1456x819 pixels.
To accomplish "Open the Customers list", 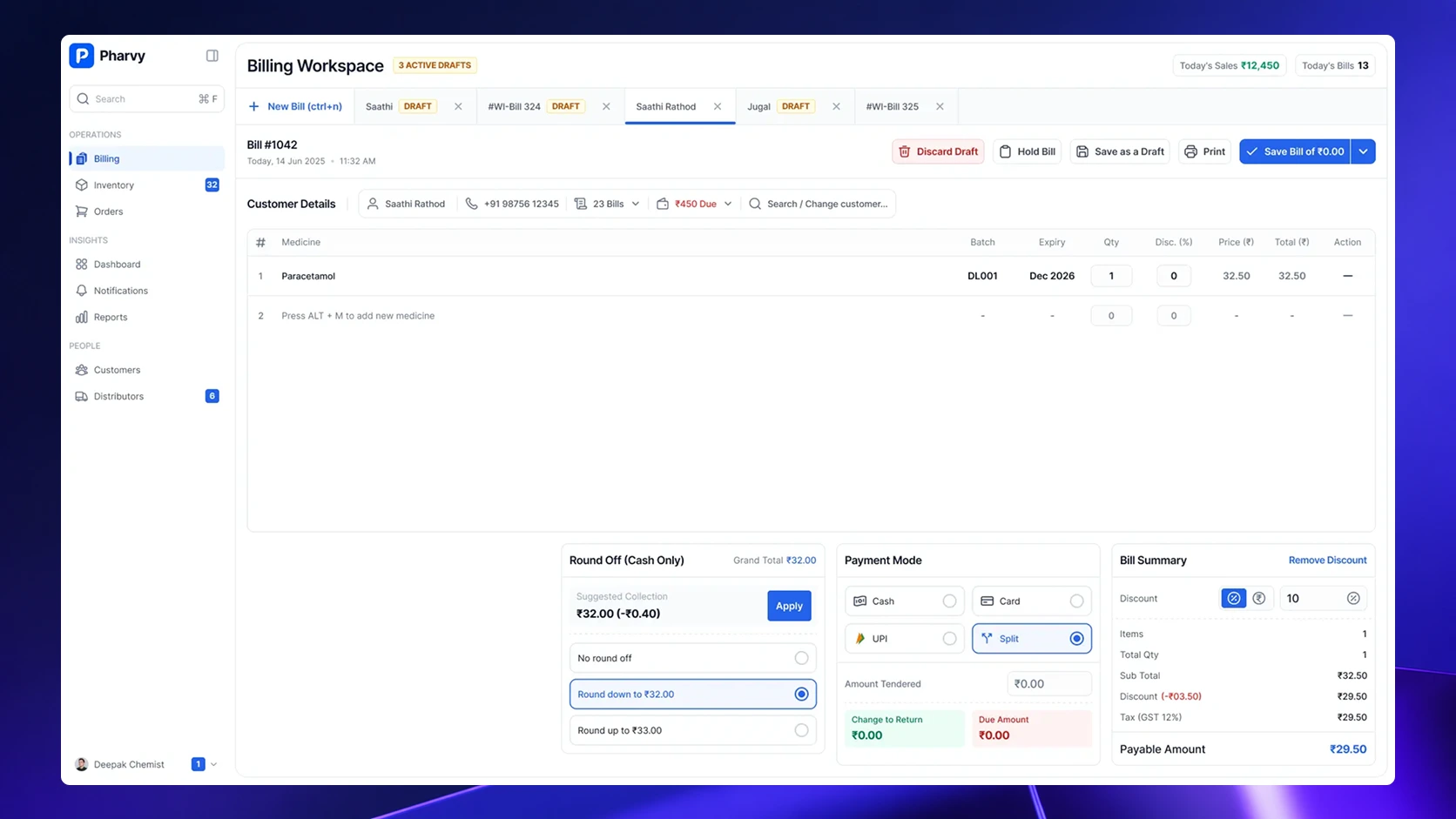I will coord(146,370).
